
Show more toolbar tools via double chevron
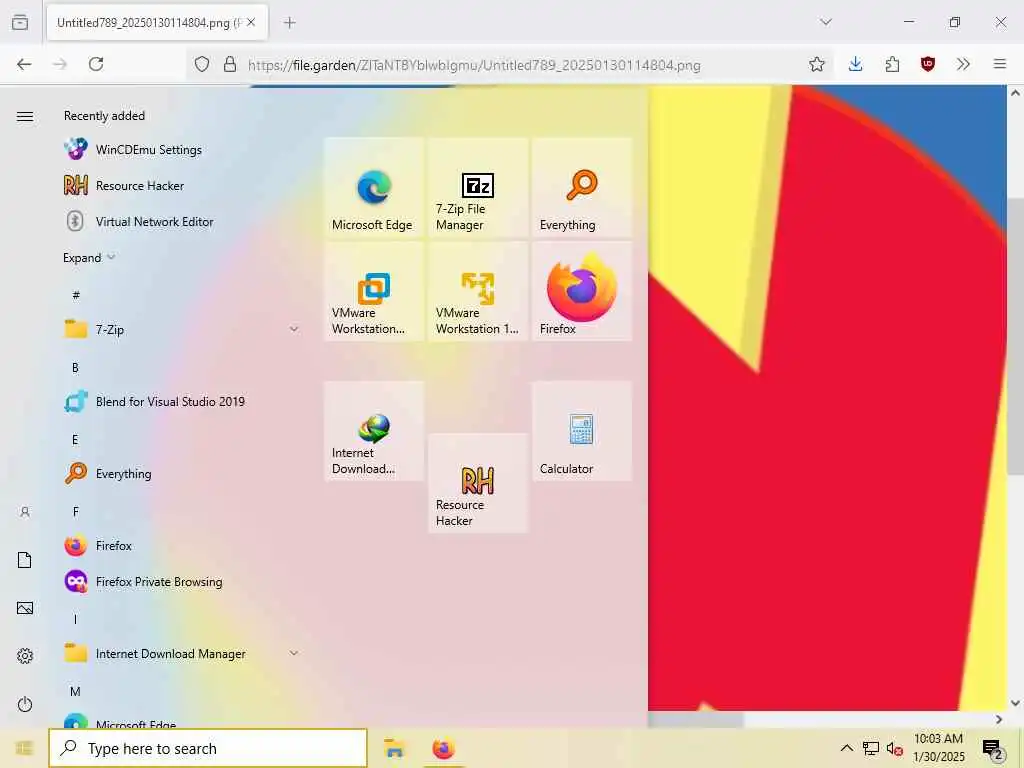click(x=963, y=64)
